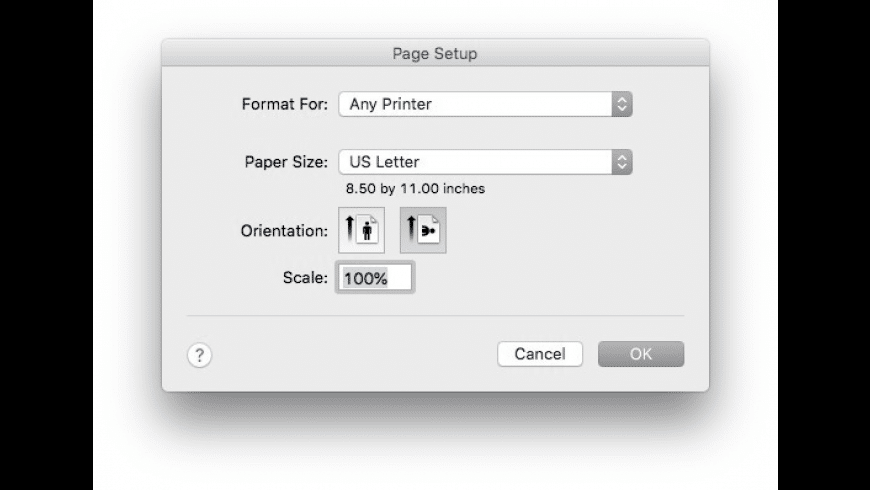This screenshot has width=870, height=490.
Task: Click the person figure in portrait icon
Action: 366,233
